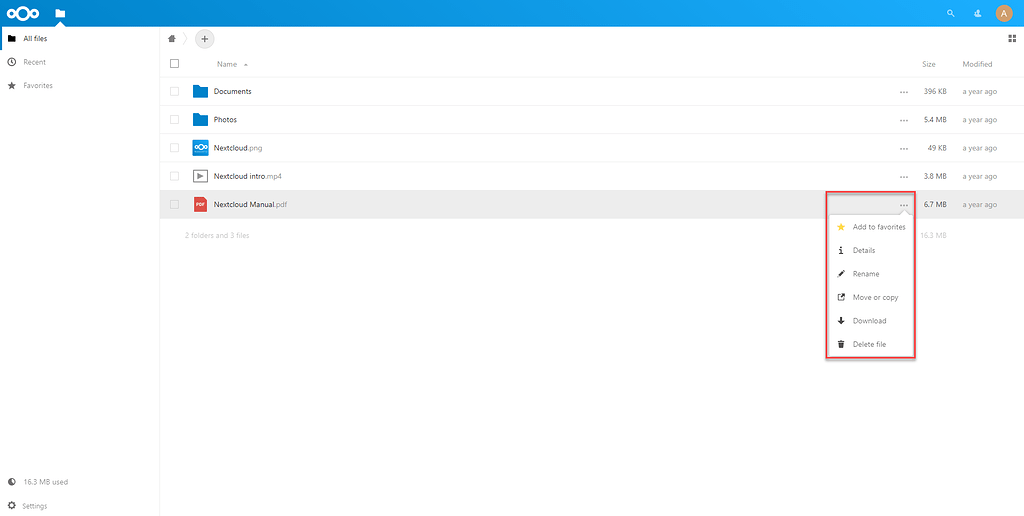Select All files in sidebar

[80, 39]
